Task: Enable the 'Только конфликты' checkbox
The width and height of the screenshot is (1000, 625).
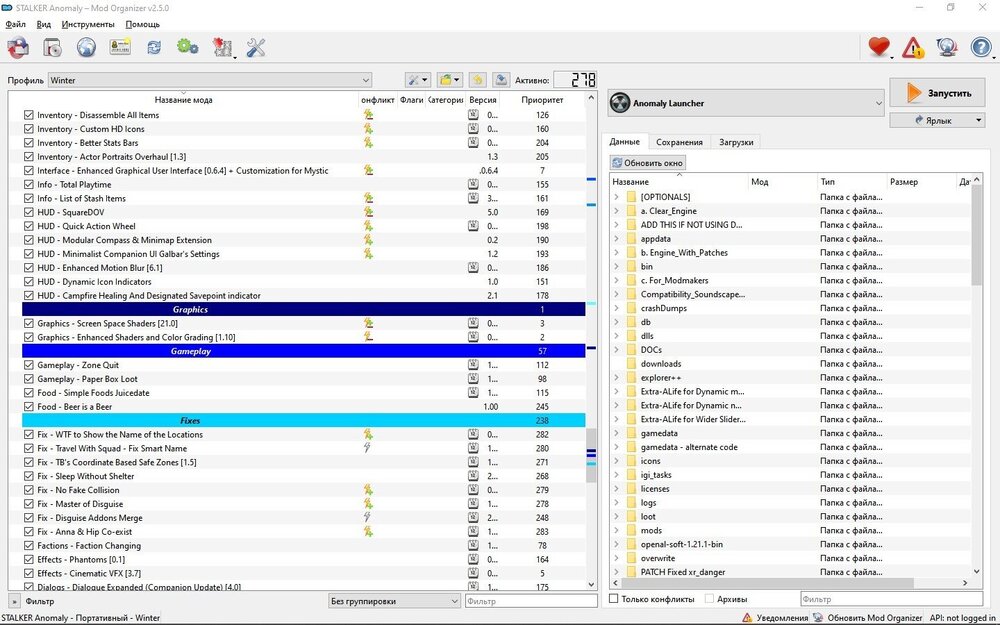Action: coord(614,599)
